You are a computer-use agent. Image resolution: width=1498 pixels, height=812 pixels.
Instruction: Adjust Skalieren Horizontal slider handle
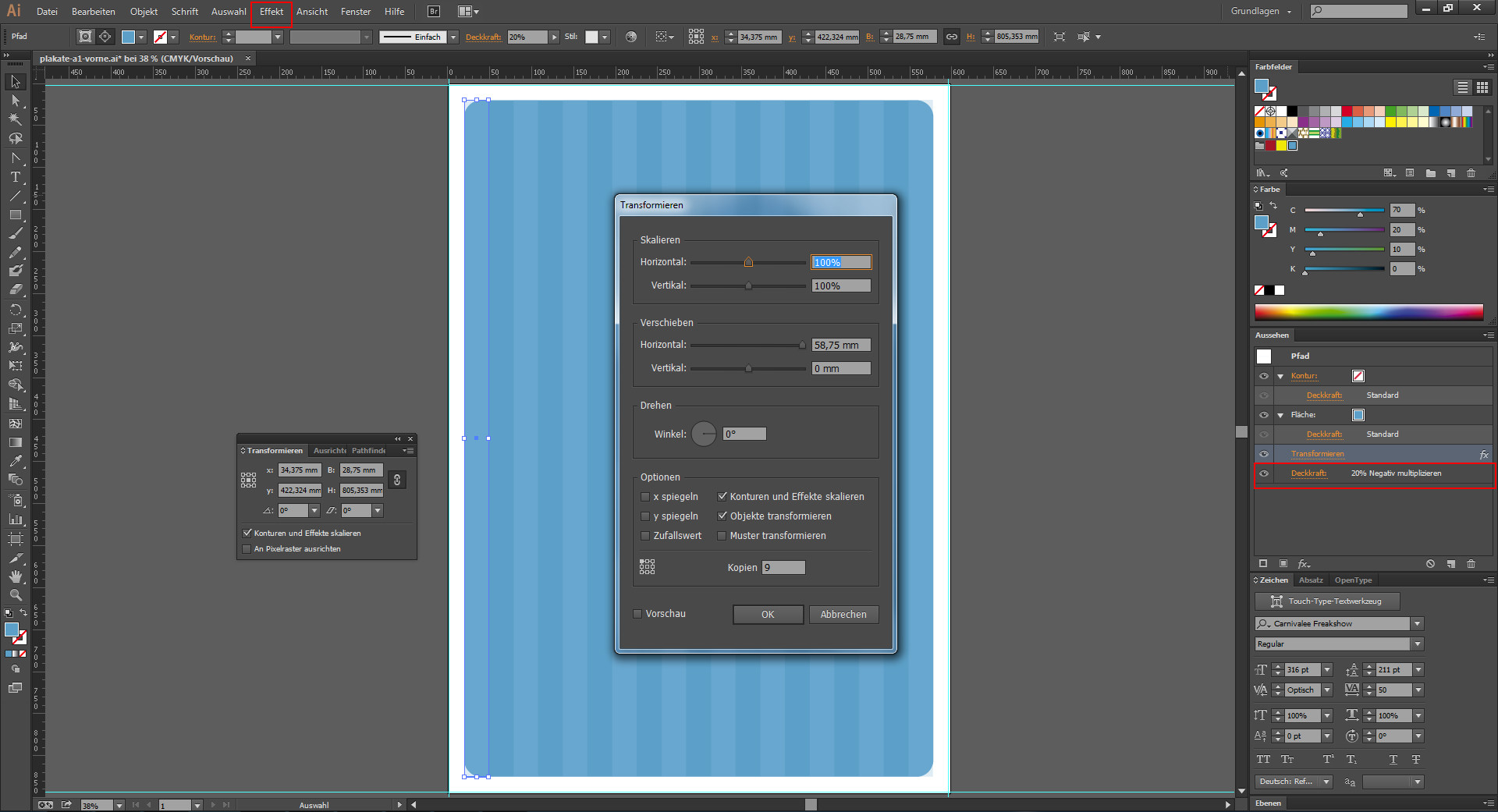tap(748, 262)
